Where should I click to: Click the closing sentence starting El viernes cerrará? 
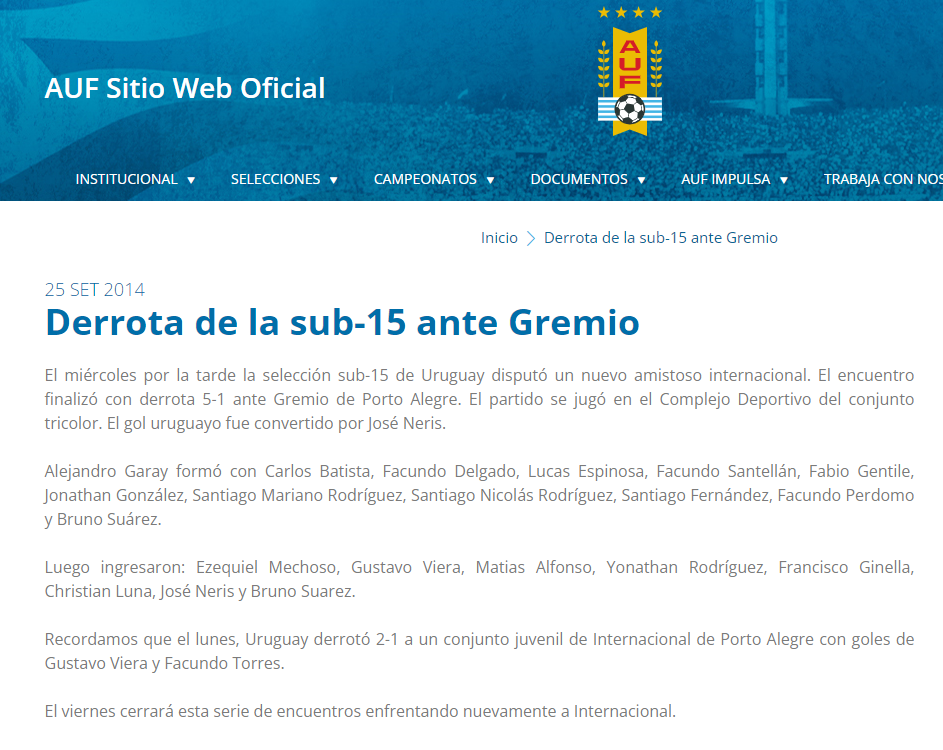[360, 712]
